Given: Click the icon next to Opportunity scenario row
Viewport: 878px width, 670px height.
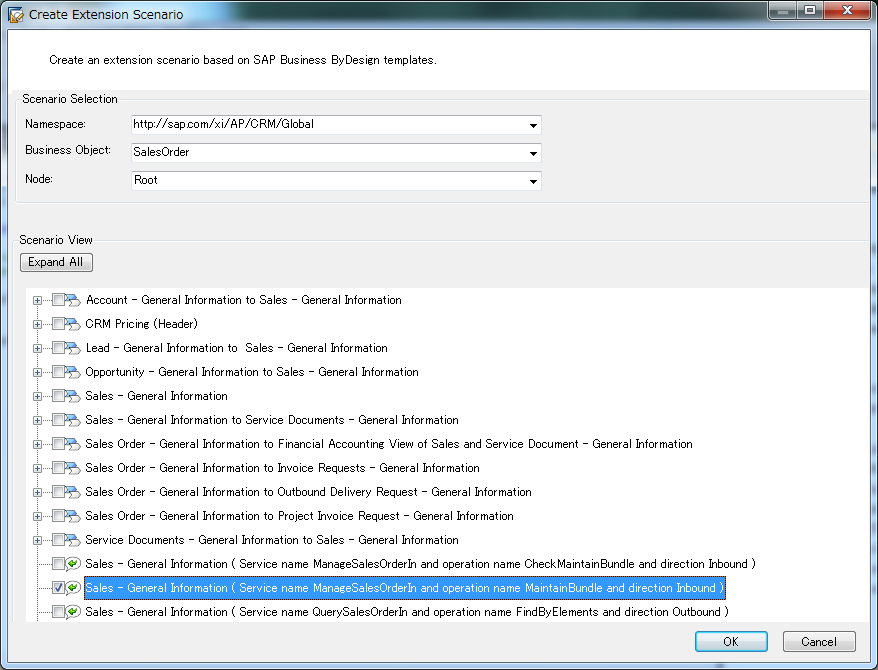Looking at the screenshot, I should 73,372.
